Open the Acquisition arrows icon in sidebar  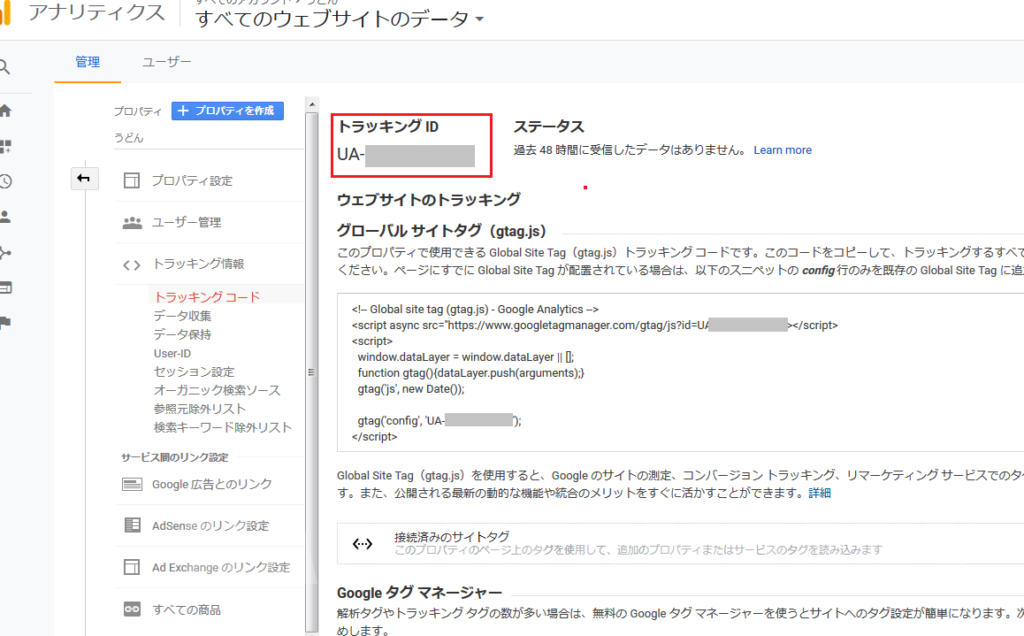click(5, 253)
